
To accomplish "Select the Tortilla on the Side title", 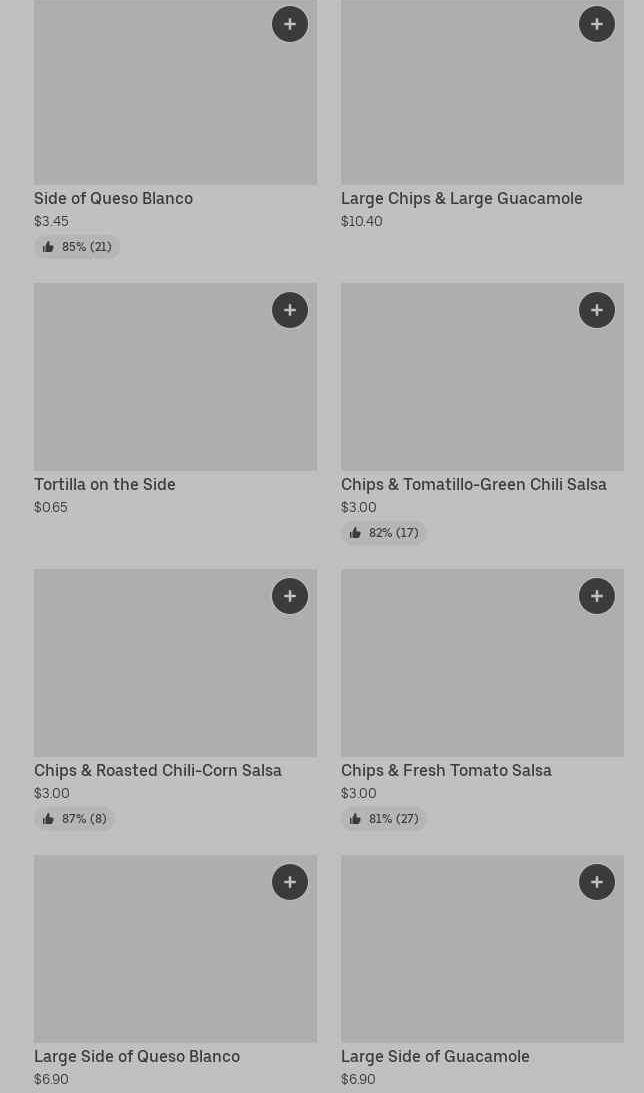I will (x=105, y=484).
